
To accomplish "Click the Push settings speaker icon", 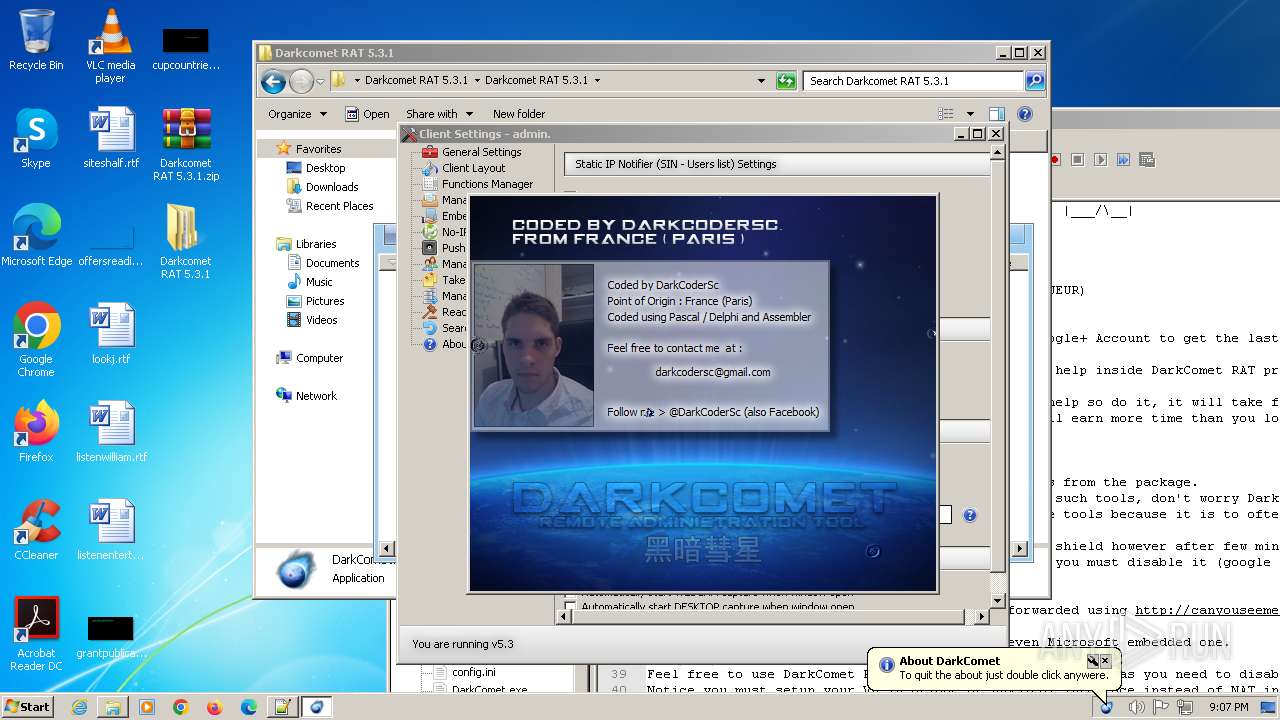I will click(430, 248).
